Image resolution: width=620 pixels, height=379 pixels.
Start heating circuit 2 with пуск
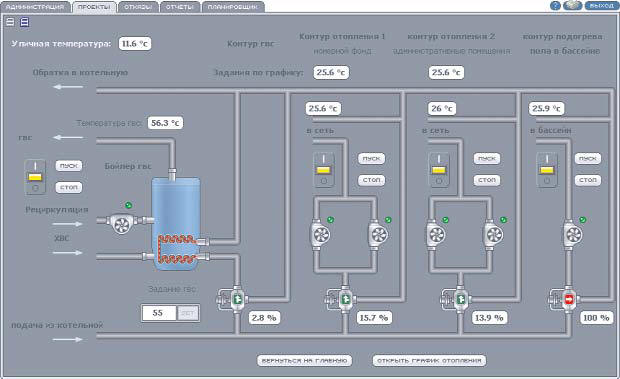487,158
